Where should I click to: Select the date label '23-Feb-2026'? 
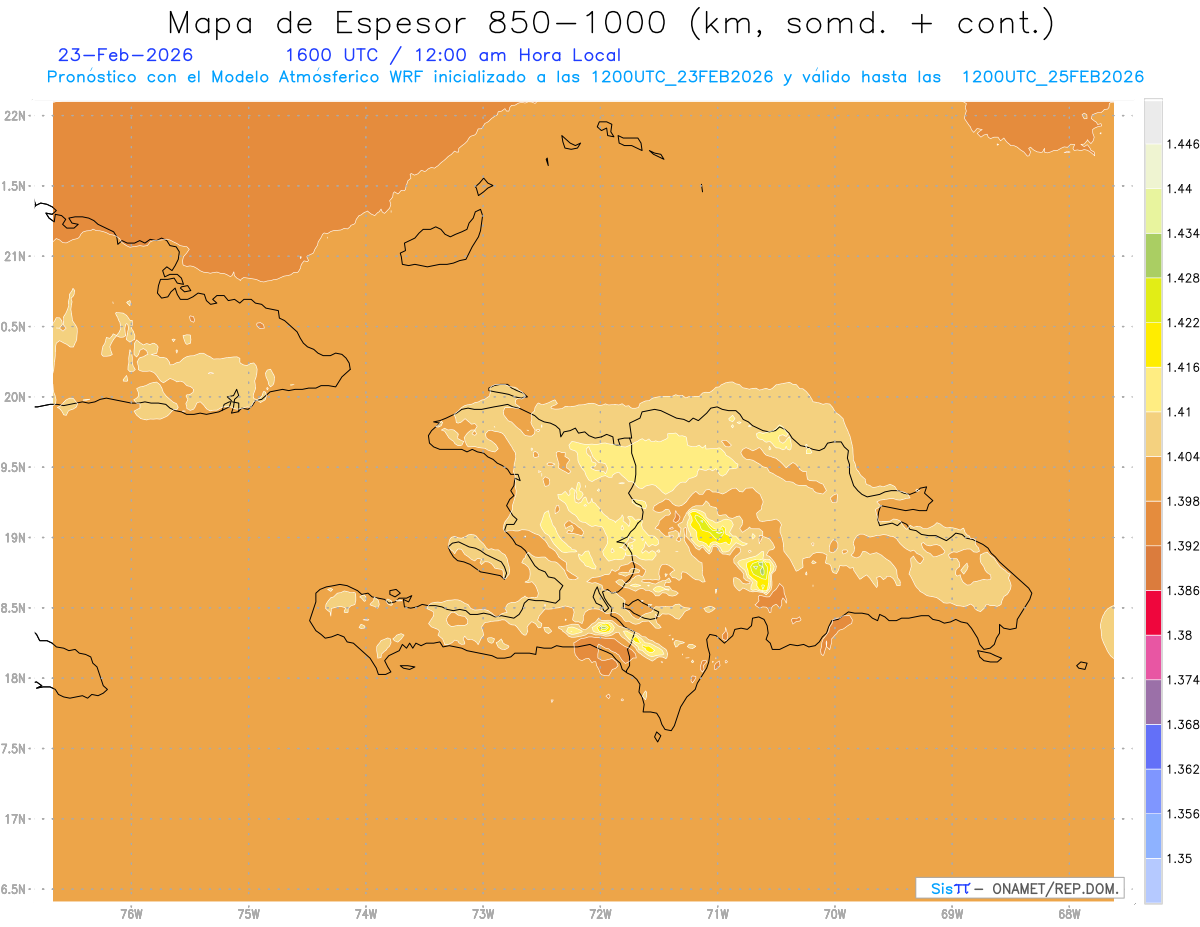click(126, 55)
